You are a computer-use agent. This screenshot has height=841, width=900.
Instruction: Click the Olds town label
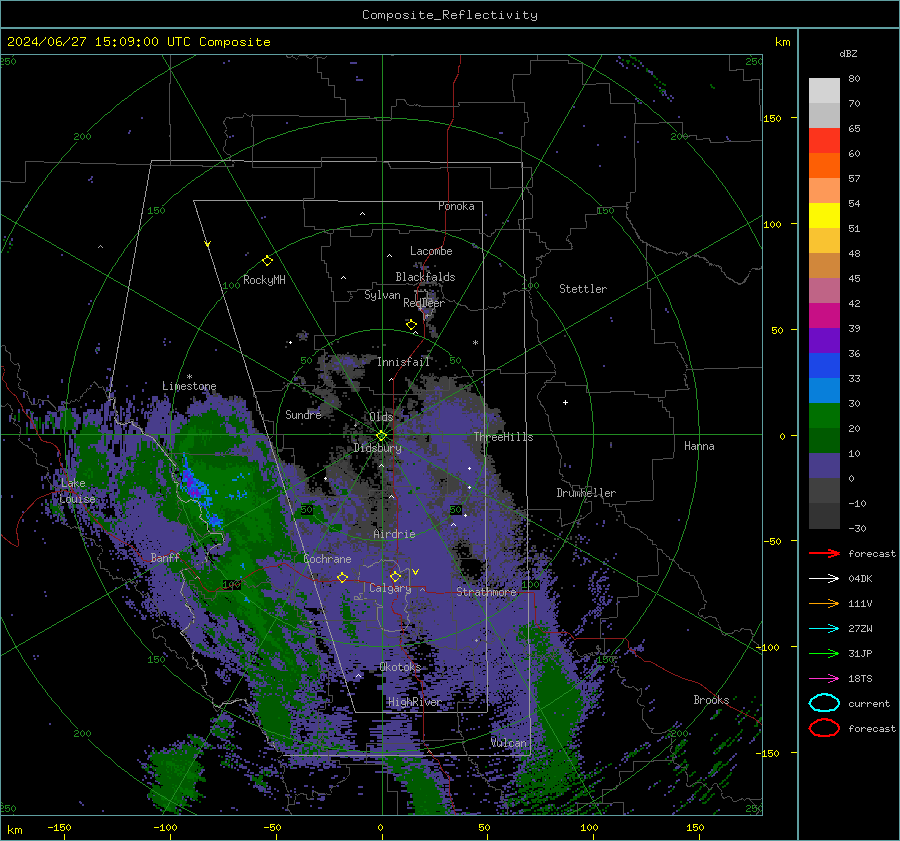pos(381,417)
